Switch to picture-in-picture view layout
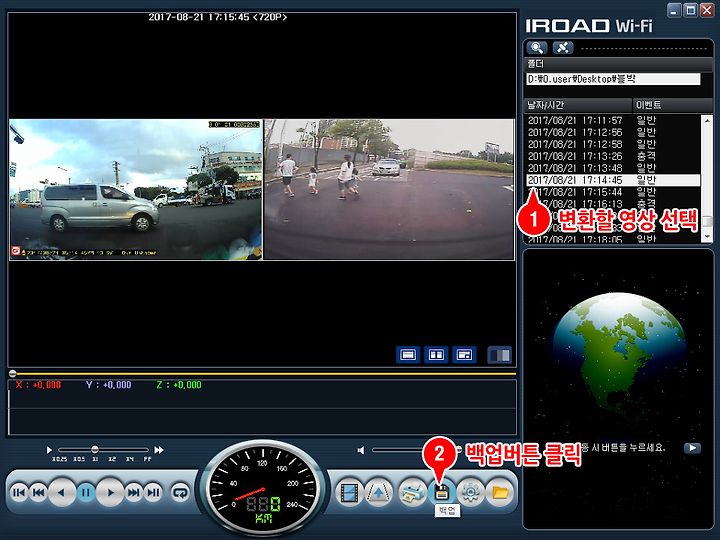 [x=464, y=355]
